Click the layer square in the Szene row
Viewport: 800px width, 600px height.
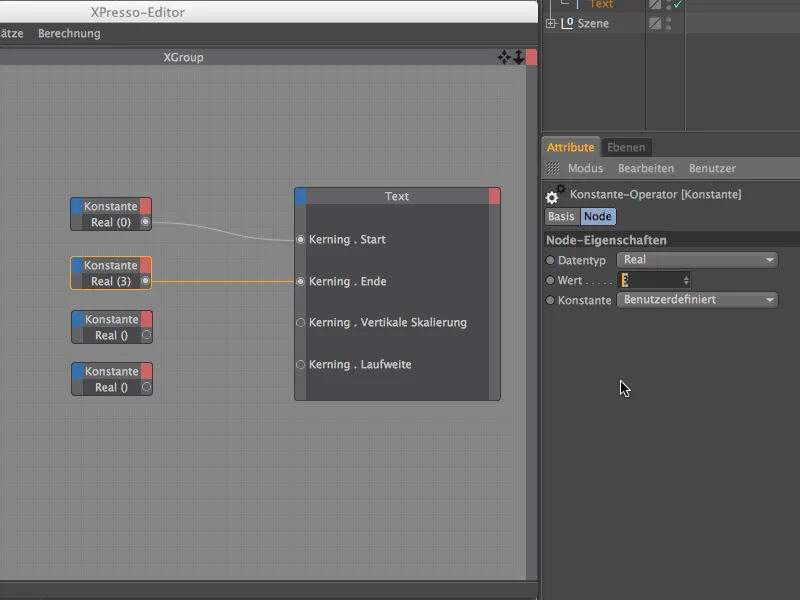[655, 23]
